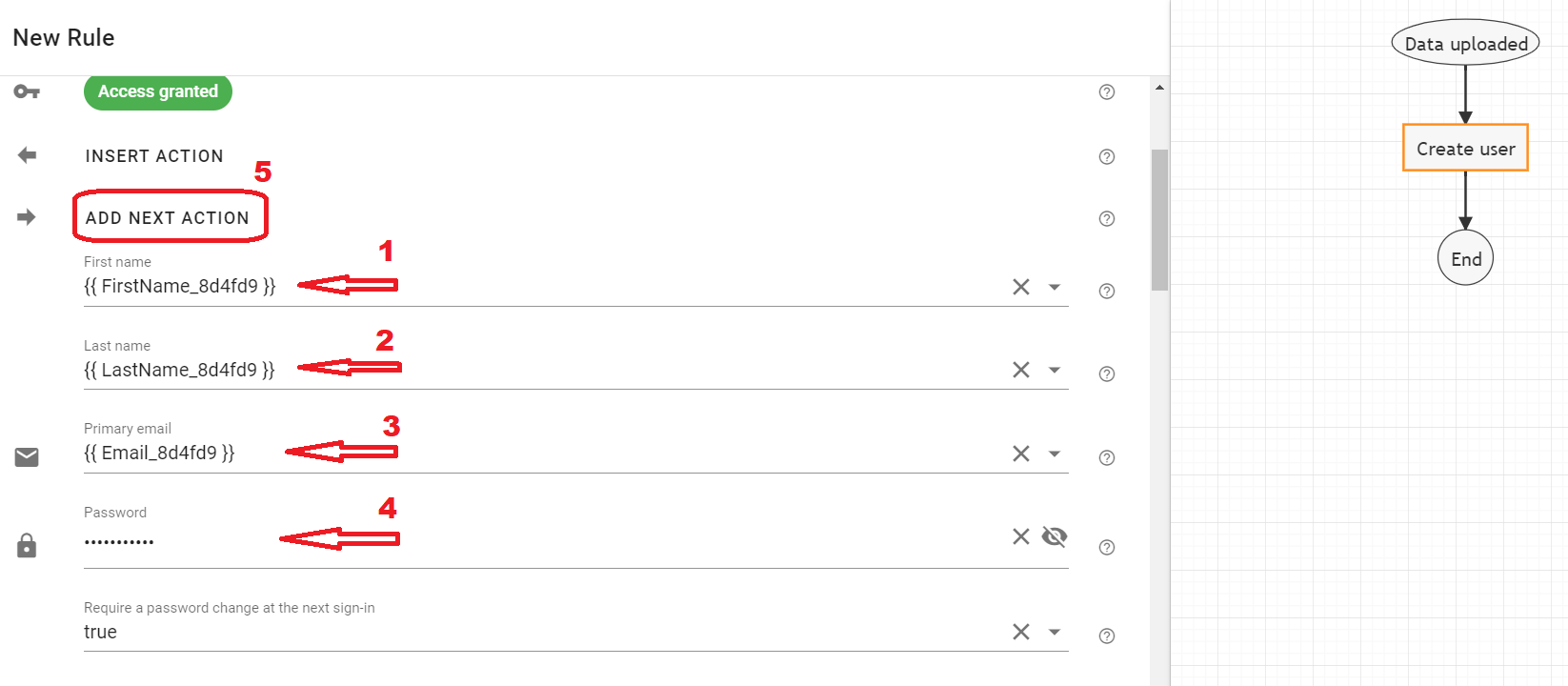Viewport: 1568px width, 686px height.
Task: Open the Last name variable dropdown
Action: tap(1055, 370)
